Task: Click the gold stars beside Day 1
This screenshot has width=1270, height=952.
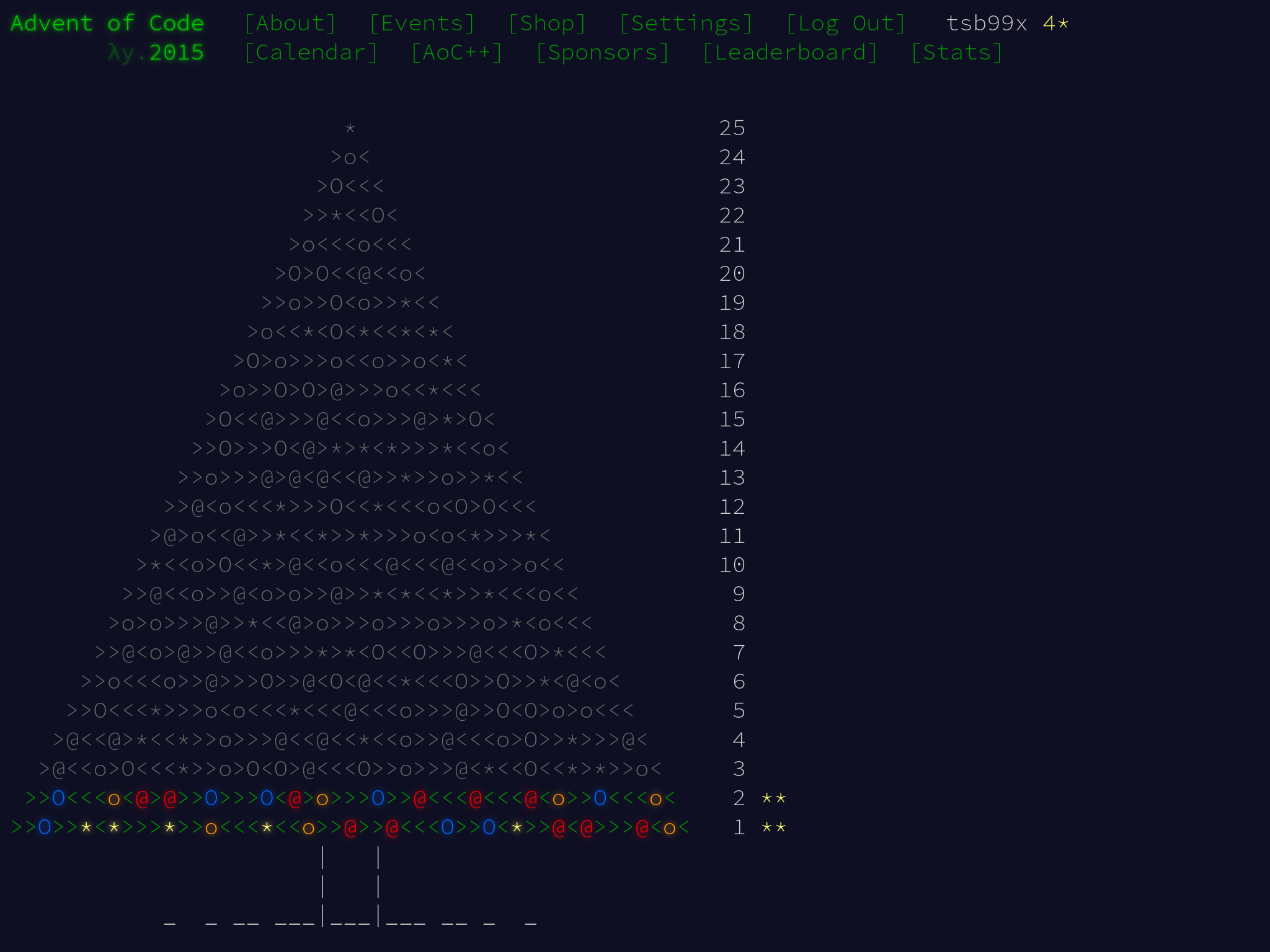Action: coord(773,828)
